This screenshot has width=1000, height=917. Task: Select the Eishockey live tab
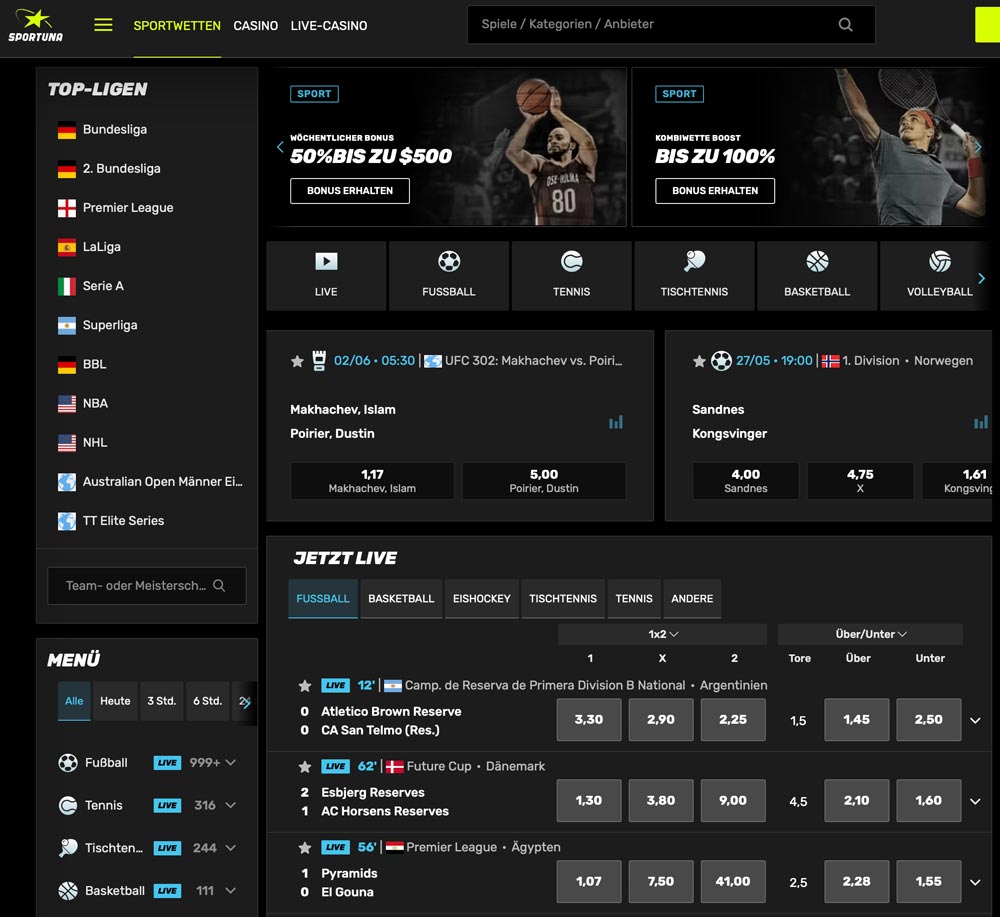[x=482, y=599]
